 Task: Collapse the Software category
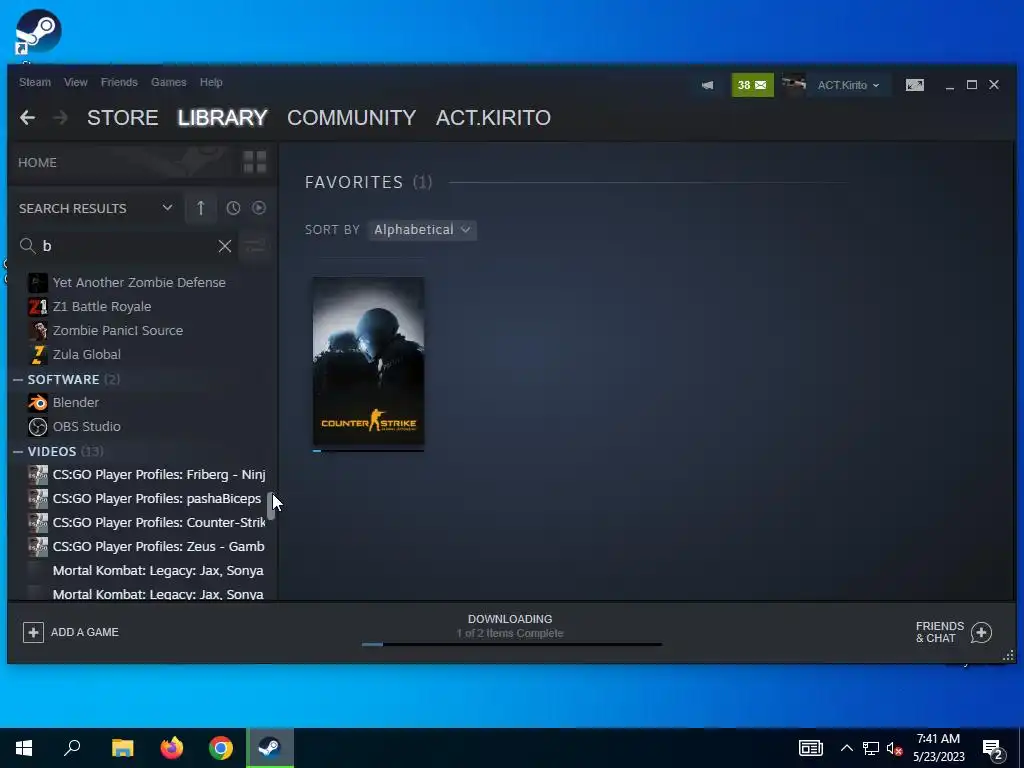click(x=18, y=379)
